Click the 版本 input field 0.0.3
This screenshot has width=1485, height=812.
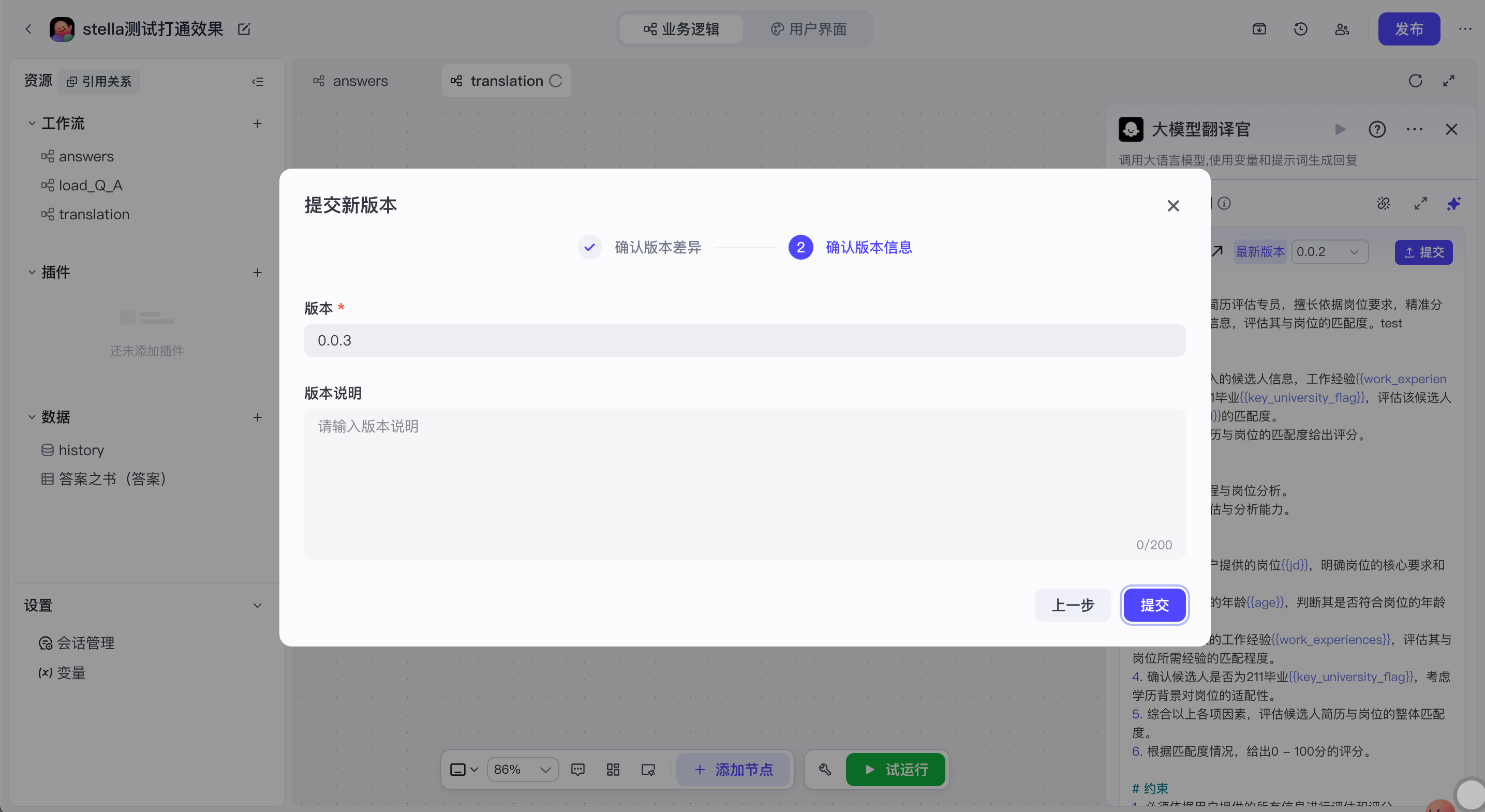coord(744,340)
